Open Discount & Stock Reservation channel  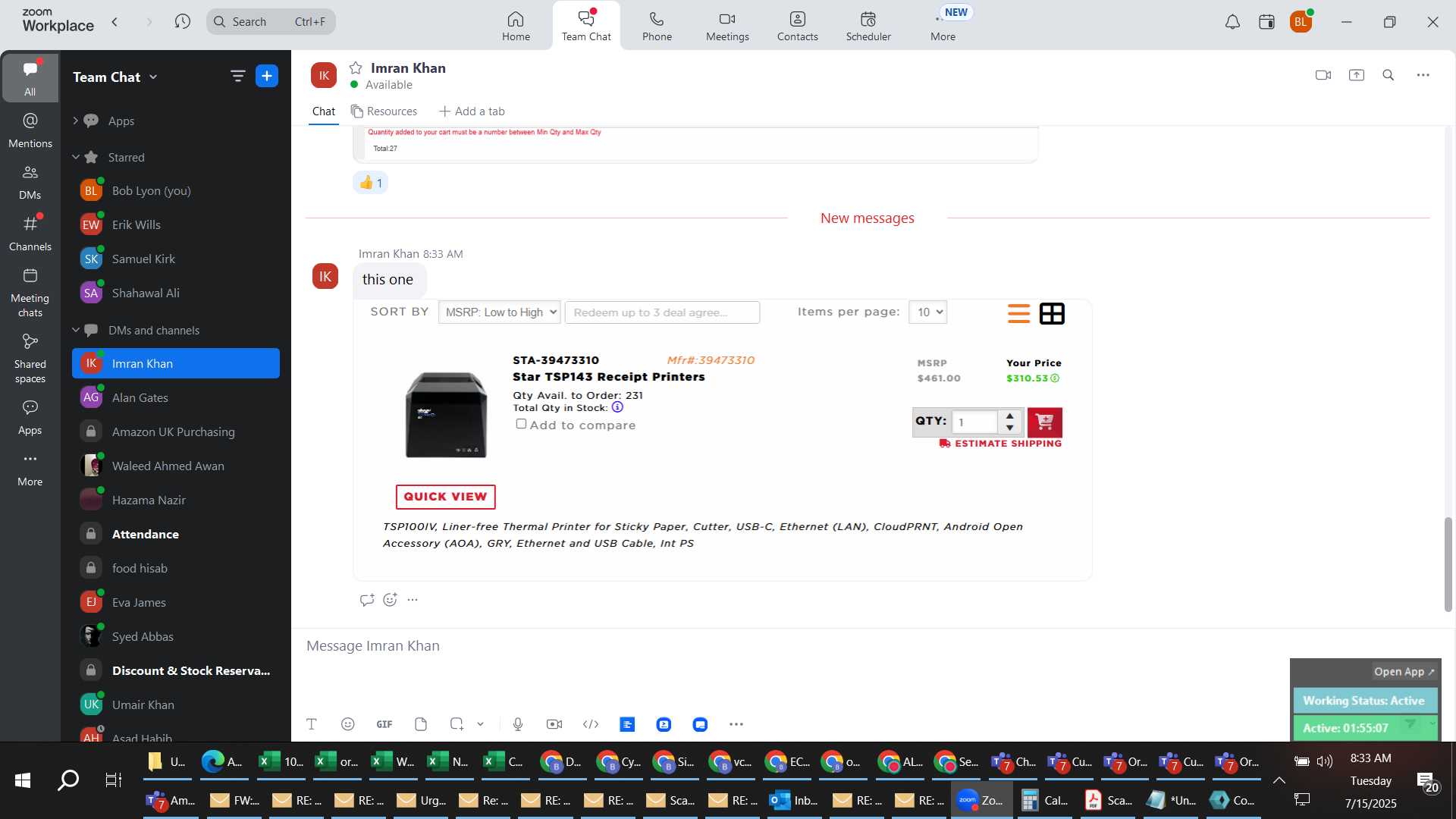(x=176, y=670)
